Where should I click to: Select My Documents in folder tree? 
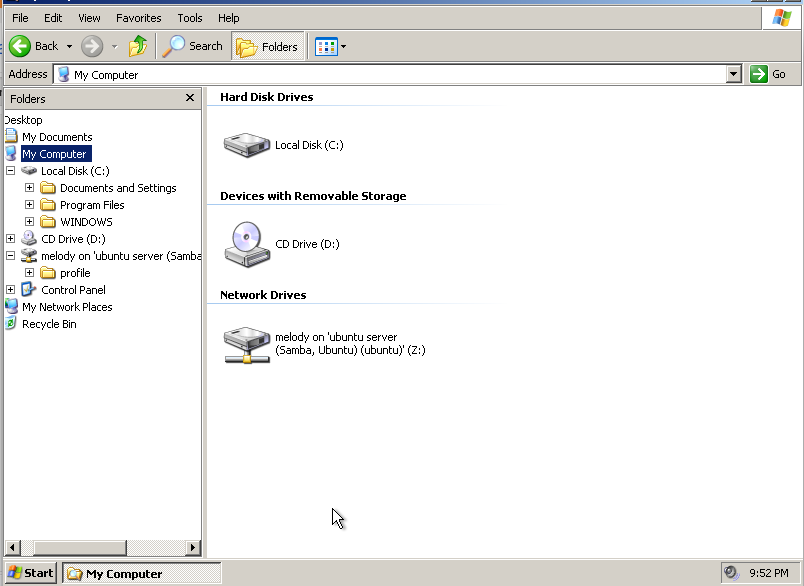click(57, 137)
